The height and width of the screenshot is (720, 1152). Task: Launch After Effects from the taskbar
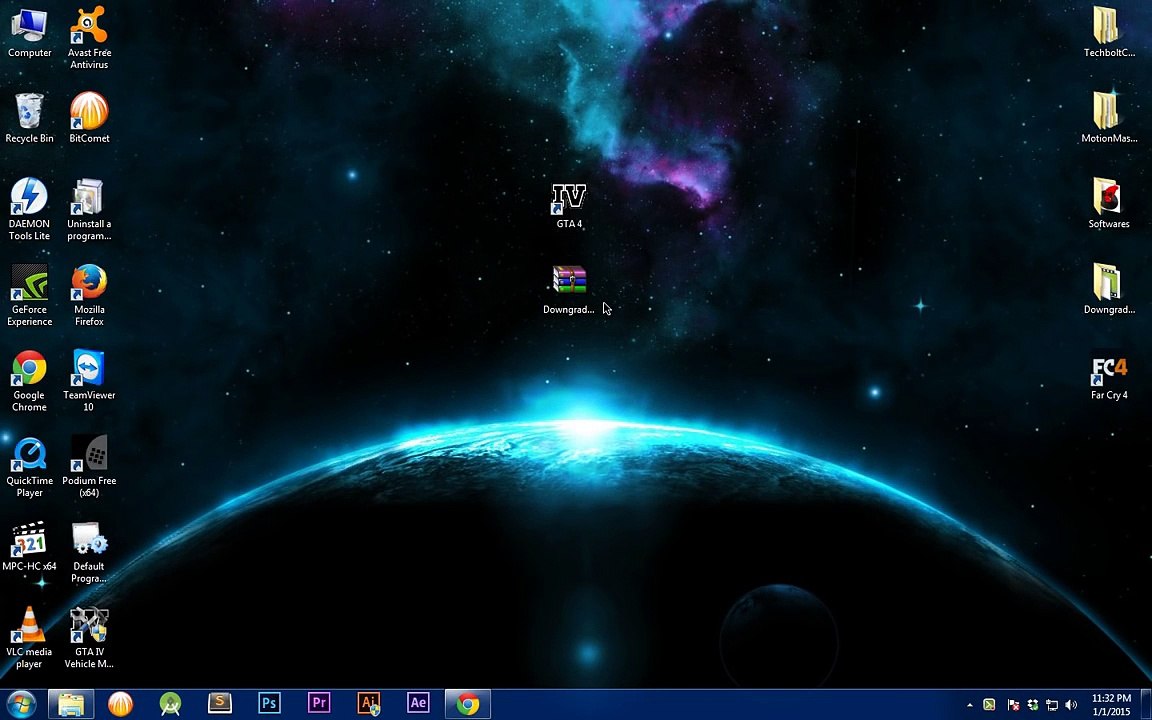[418, 705]
